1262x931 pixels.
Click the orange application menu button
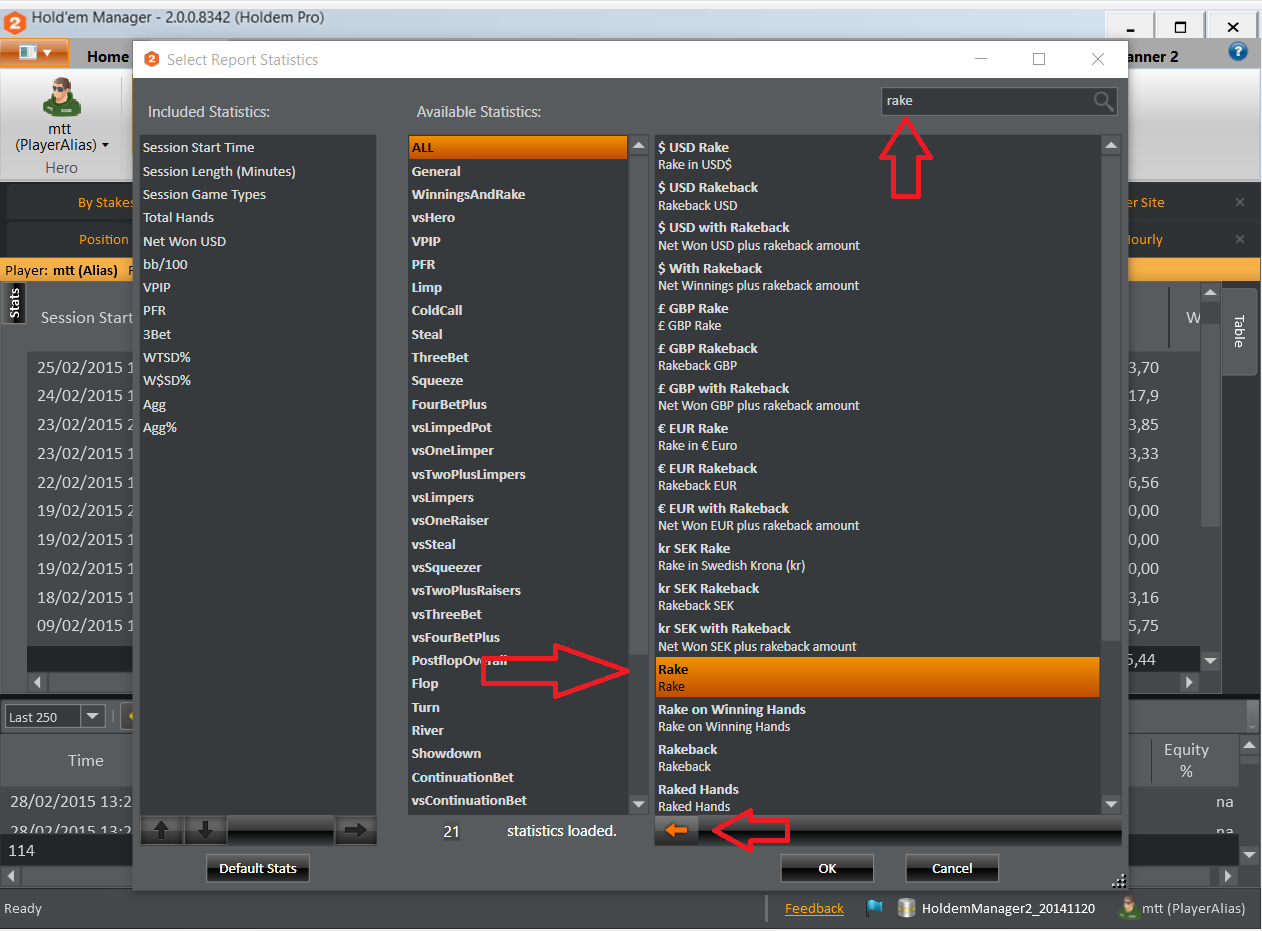(35, 53)
